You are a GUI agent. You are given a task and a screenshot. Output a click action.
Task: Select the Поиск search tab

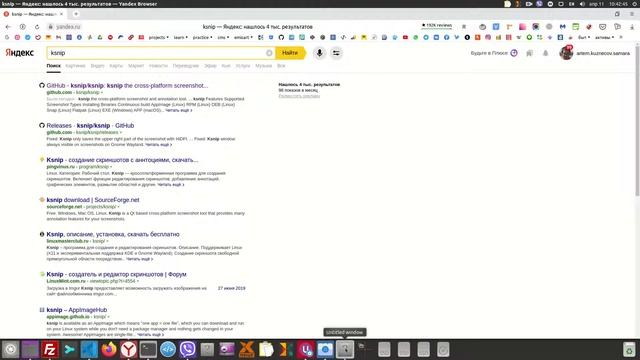53,66
